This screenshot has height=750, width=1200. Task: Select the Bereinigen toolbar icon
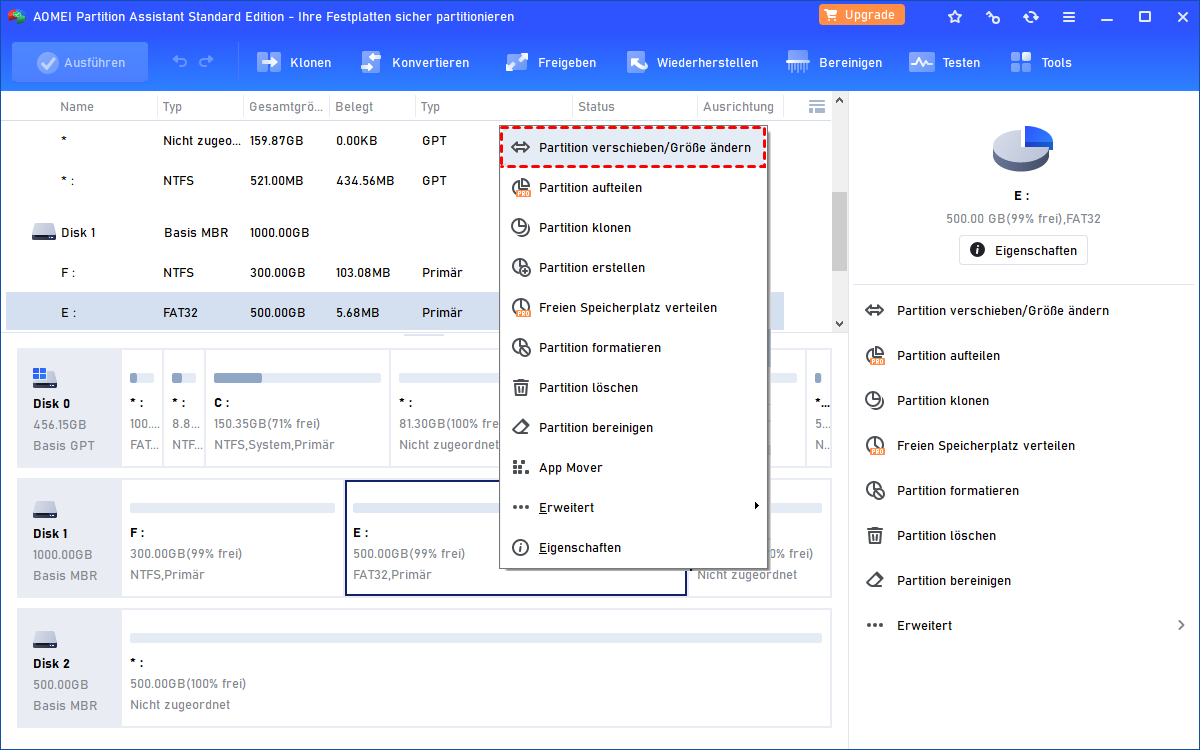click(x=835, y=62)
